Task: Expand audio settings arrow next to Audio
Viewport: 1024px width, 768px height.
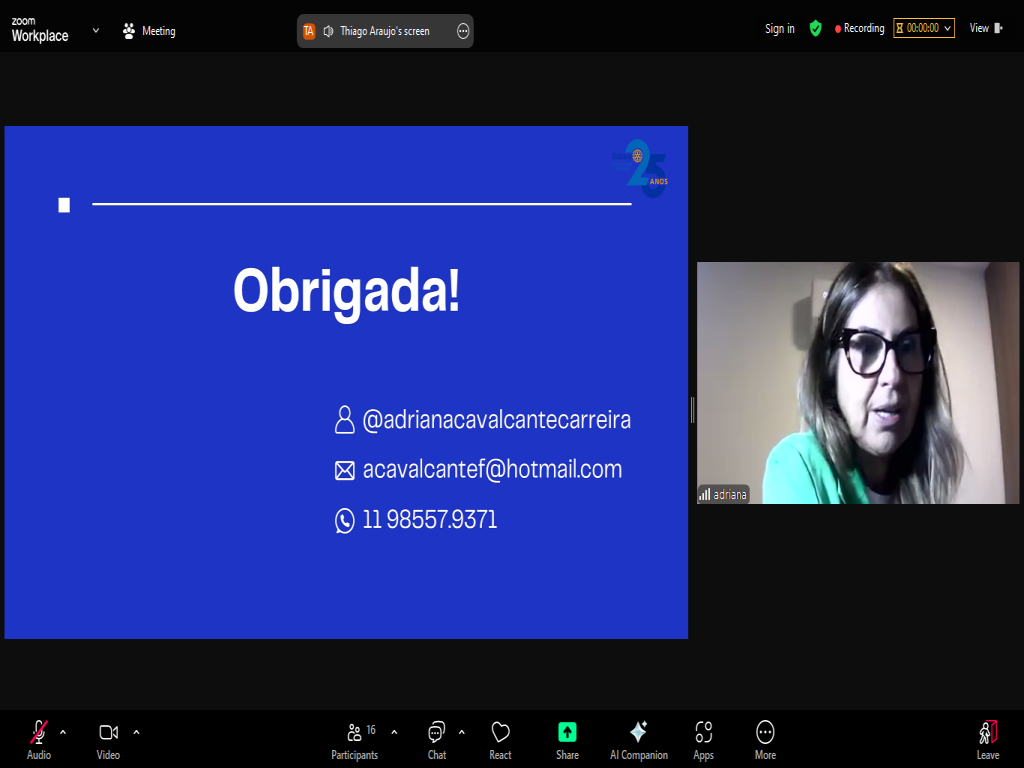Action: coord(63,731)
